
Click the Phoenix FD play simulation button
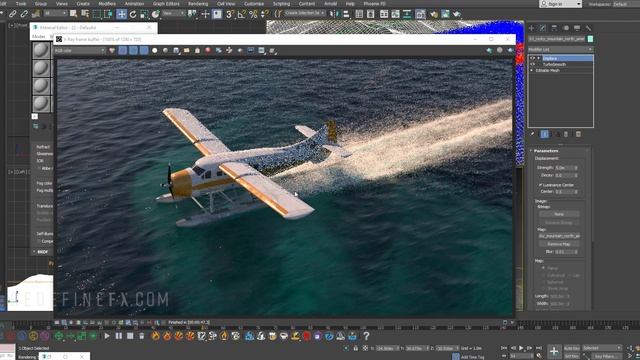(x=107, y=336)
